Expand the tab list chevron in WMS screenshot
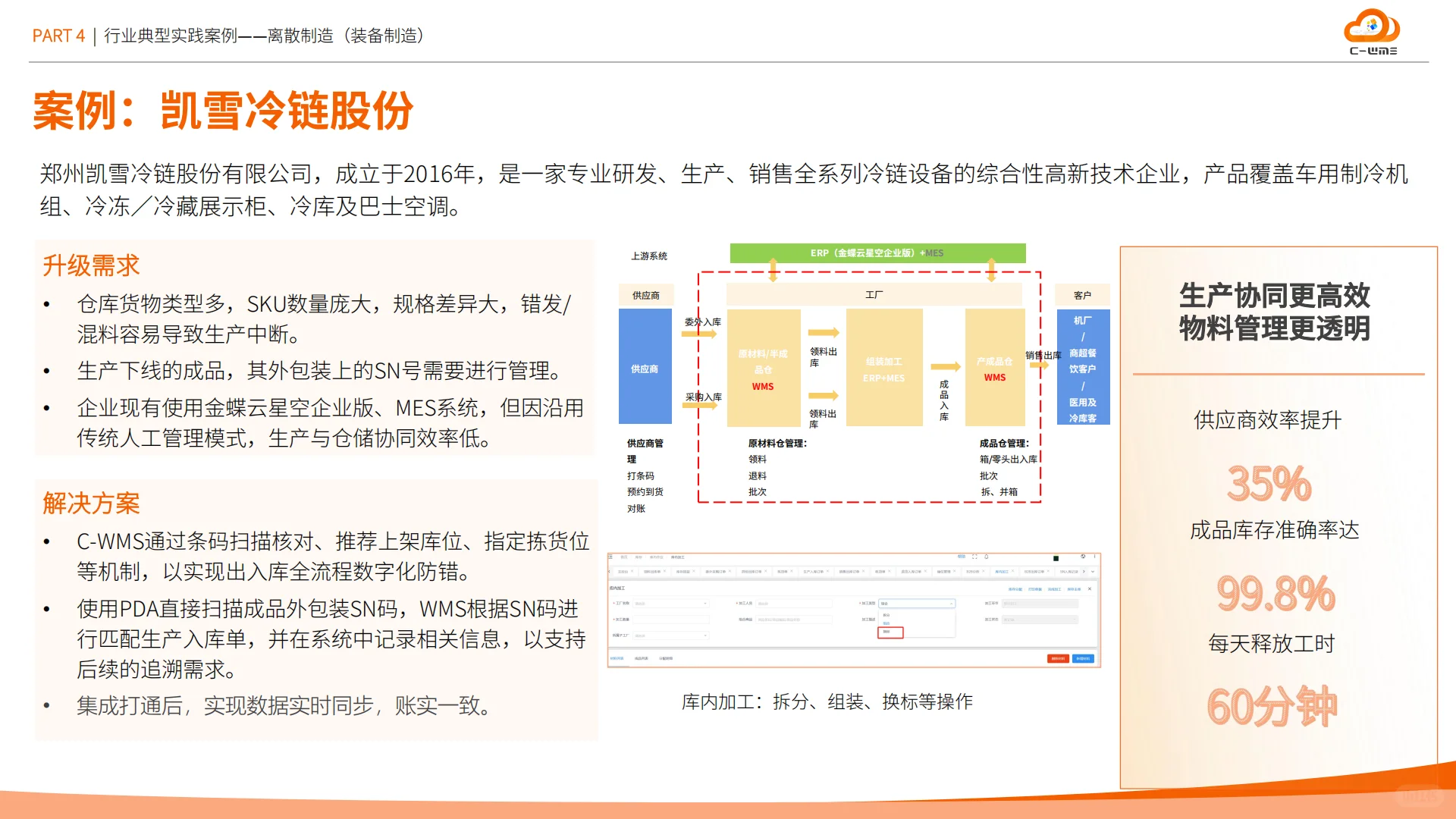The width and height of the screenshot is (1456, 819). [x=1093, y=572]
